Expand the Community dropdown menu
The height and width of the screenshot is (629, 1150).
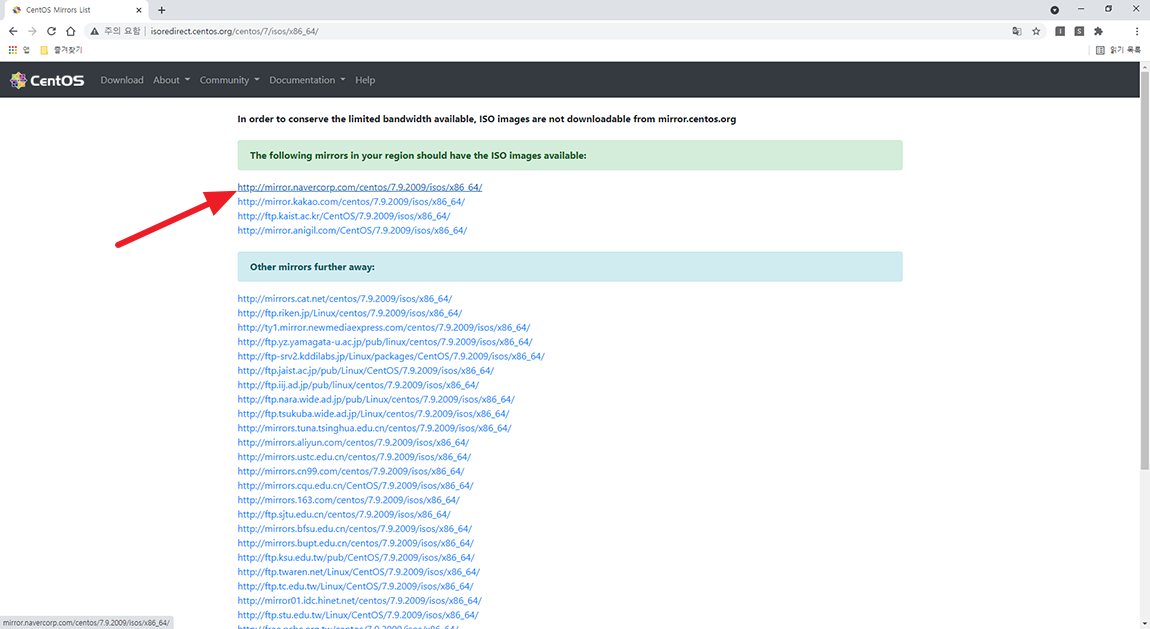(230, 80)
